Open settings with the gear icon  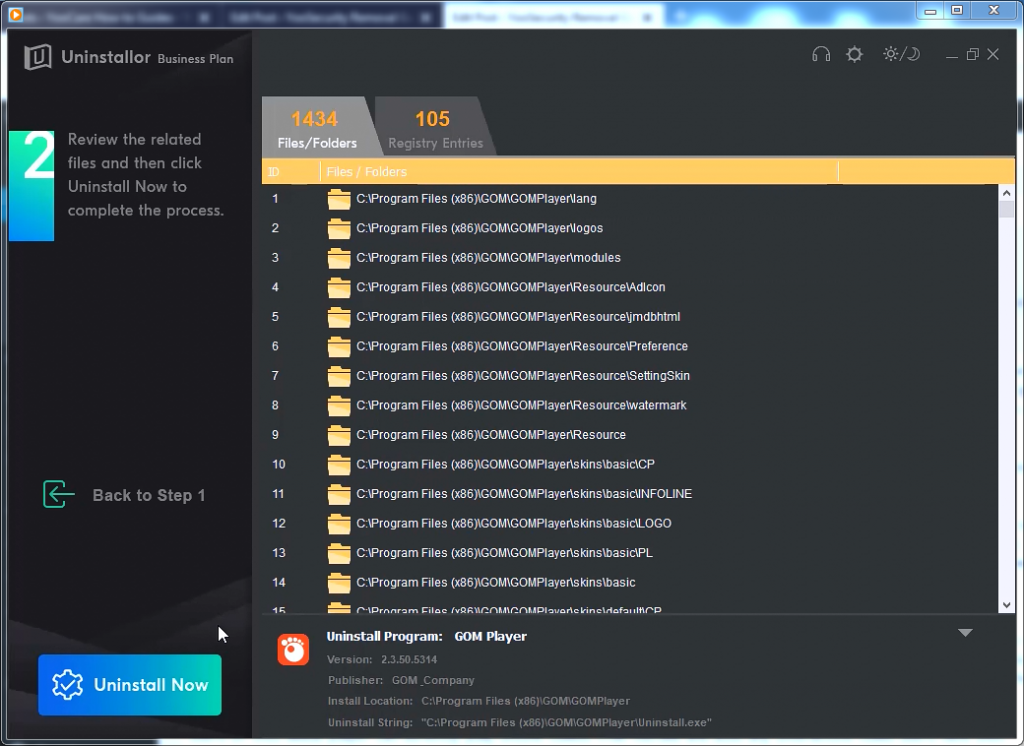pyautogui.click(x=854, y=54)
